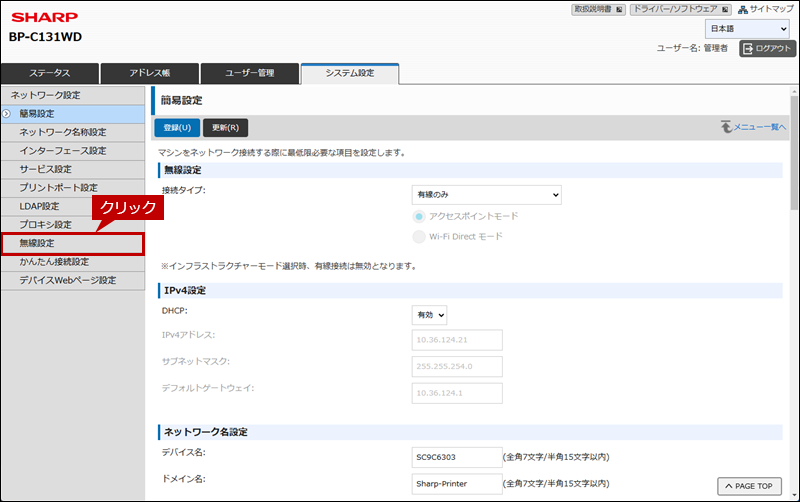Viewport: 800px width, 502px height.
Task: Expand the 接続タイプ dropdown
Action: click(486, 194)
